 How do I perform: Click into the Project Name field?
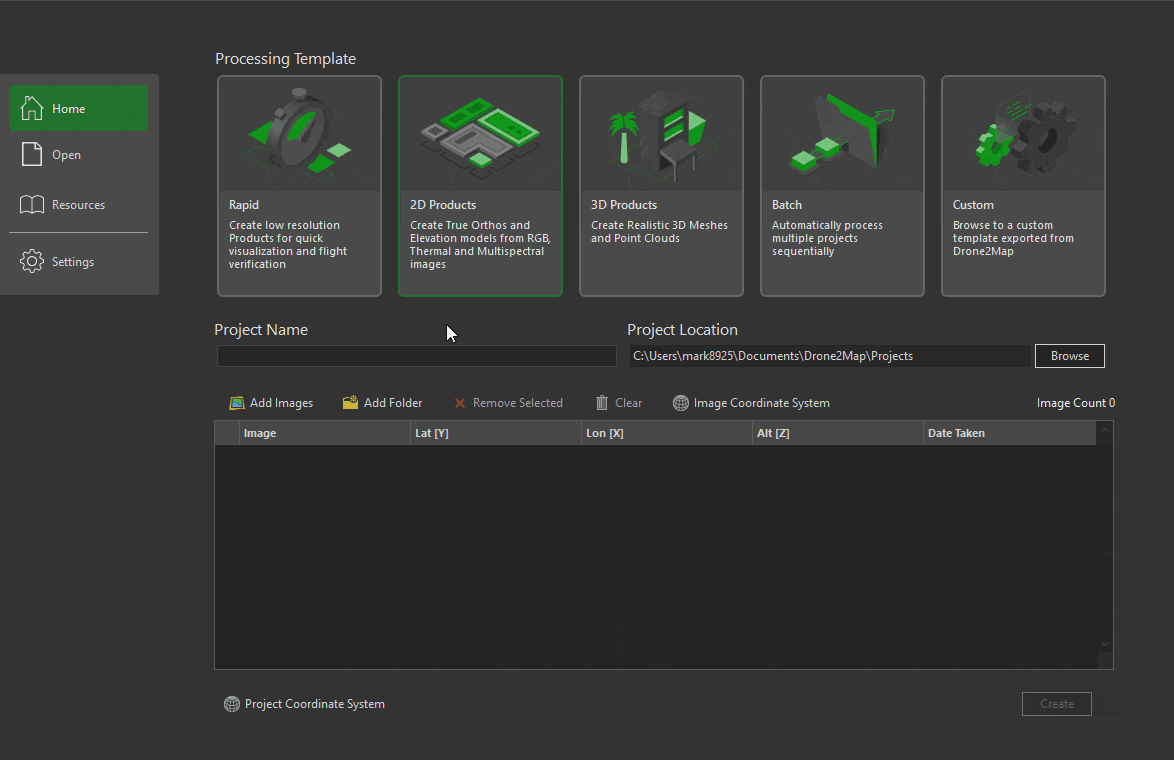tap(416, 356)
